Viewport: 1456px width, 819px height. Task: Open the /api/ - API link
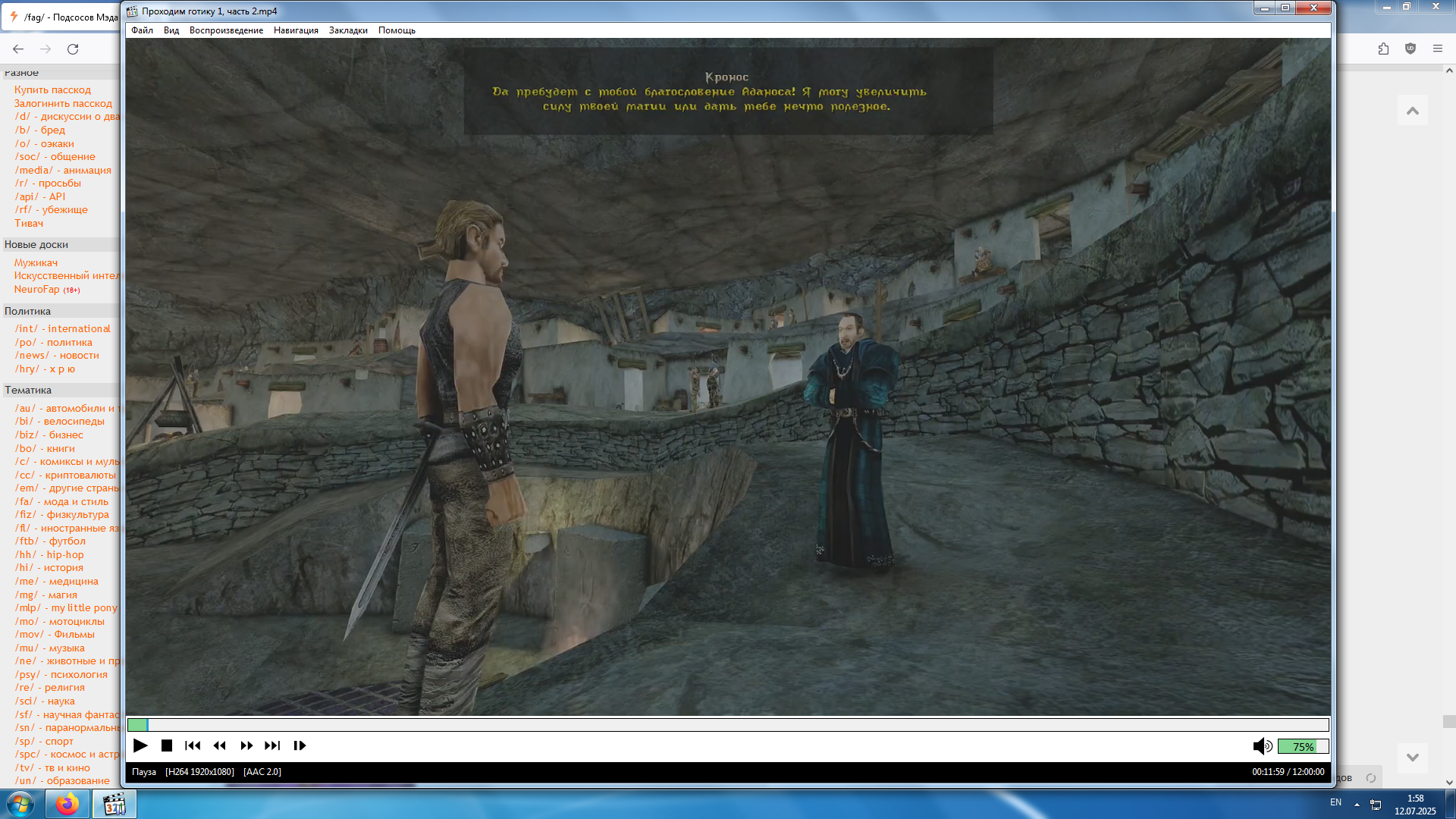pos(40,196)
